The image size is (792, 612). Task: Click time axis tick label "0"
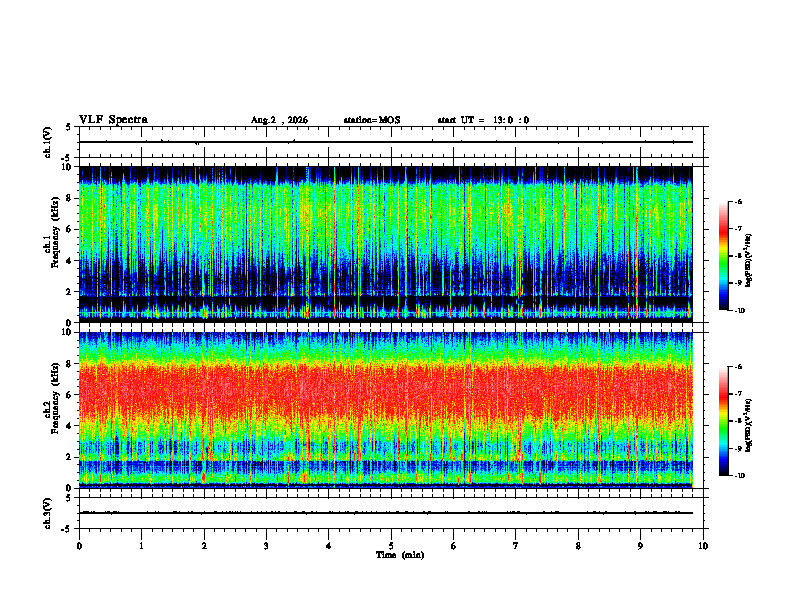pos(79,546)
